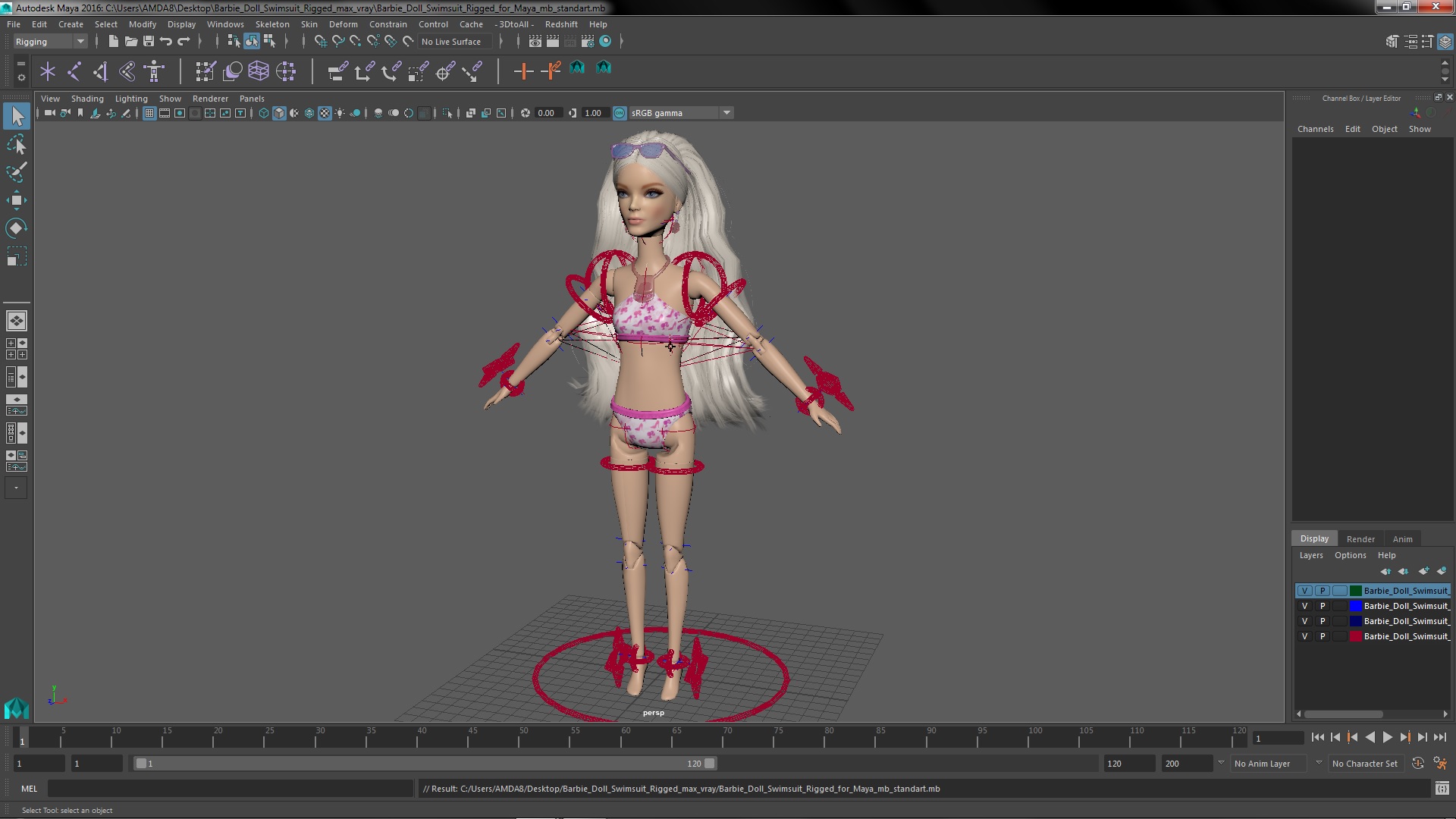This screenshot has height=819, width=1456.
Task: Click the Create New Layer icon
Action: [1423, 571]
